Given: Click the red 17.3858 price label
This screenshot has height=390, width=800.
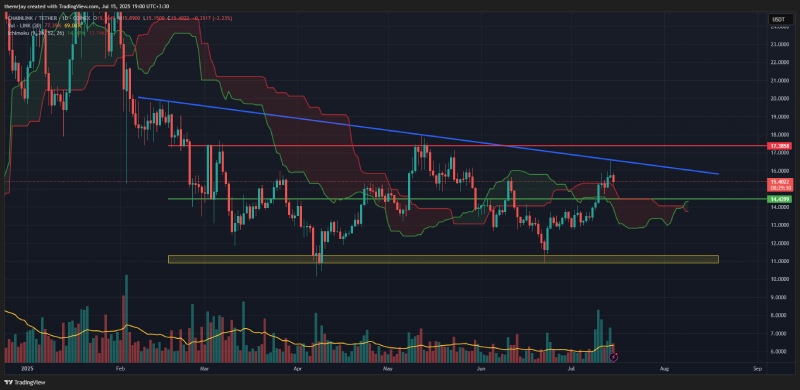Looking at the screenshot, I should (x=779, y=146).
